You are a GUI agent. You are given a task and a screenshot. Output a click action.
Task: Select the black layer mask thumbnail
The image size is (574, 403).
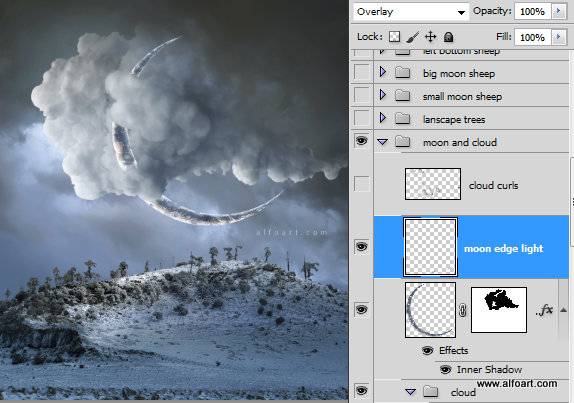point(499,310)
